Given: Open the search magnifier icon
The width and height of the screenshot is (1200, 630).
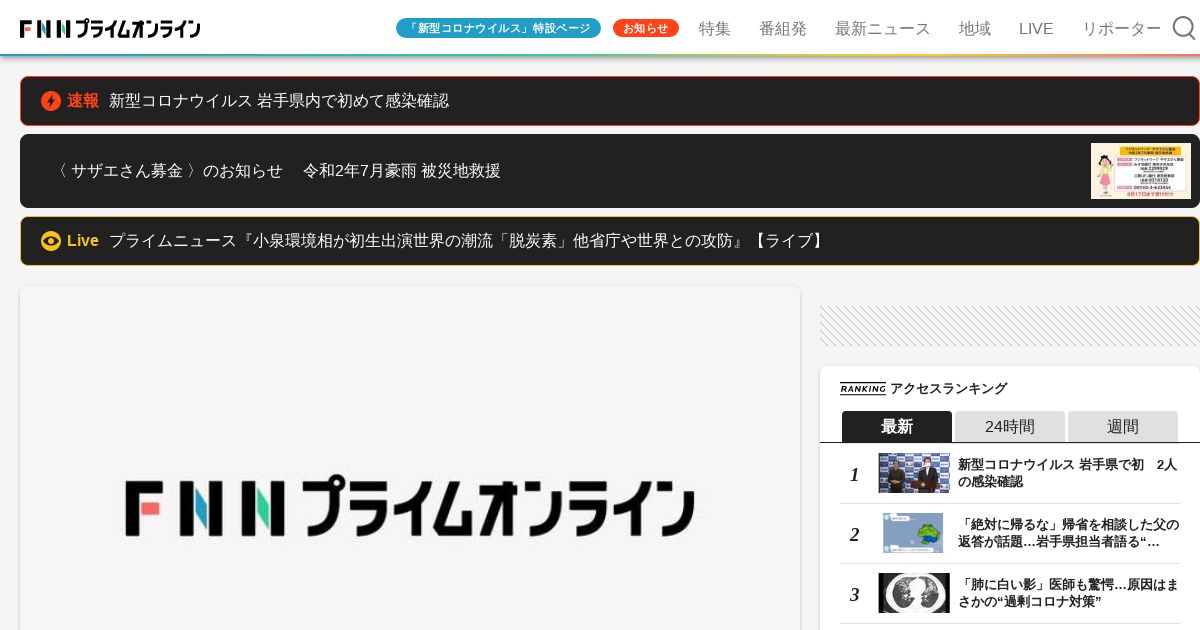Looking at the screenshot, I should pyautogui.click(x=1184, y=28).
